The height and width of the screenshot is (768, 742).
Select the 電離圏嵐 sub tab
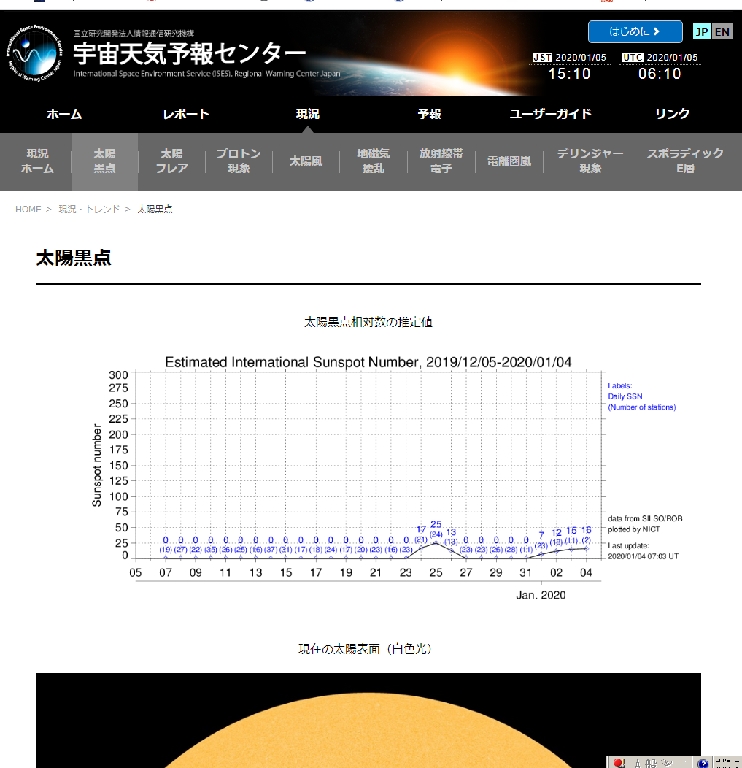(509, 161)
